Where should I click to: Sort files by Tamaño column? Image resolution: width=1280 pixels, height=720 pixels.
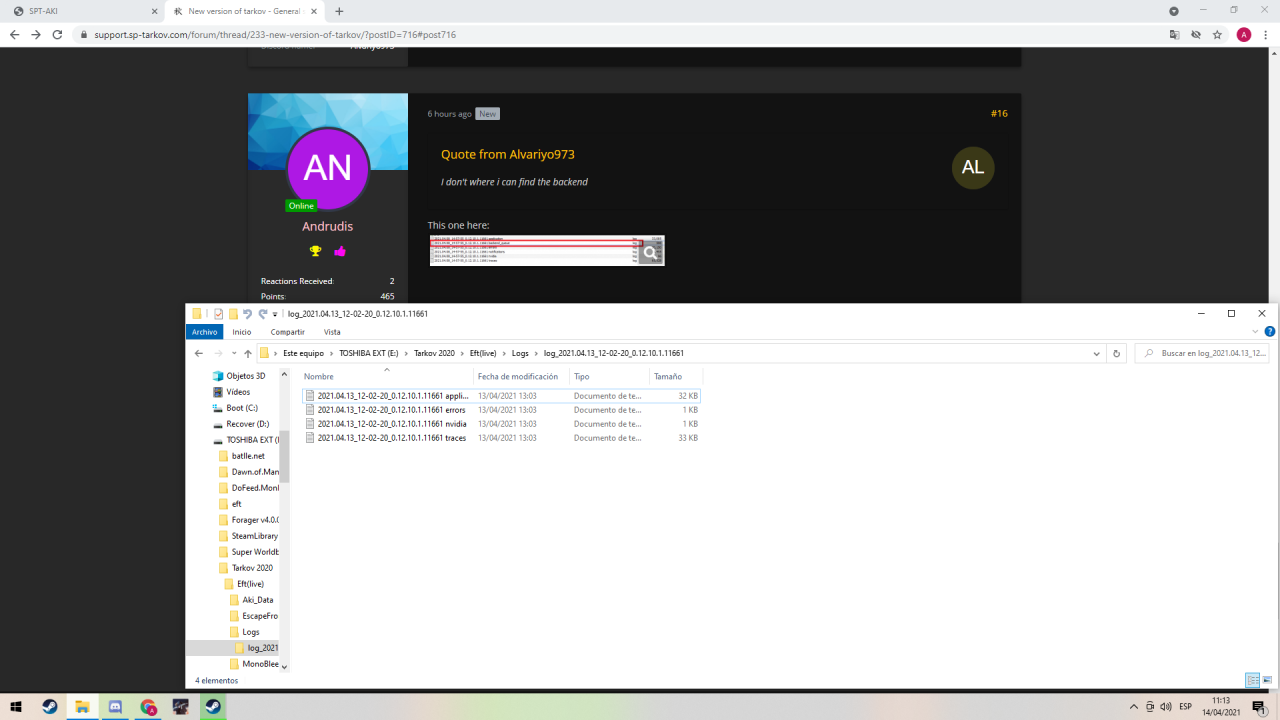[675, 376]
